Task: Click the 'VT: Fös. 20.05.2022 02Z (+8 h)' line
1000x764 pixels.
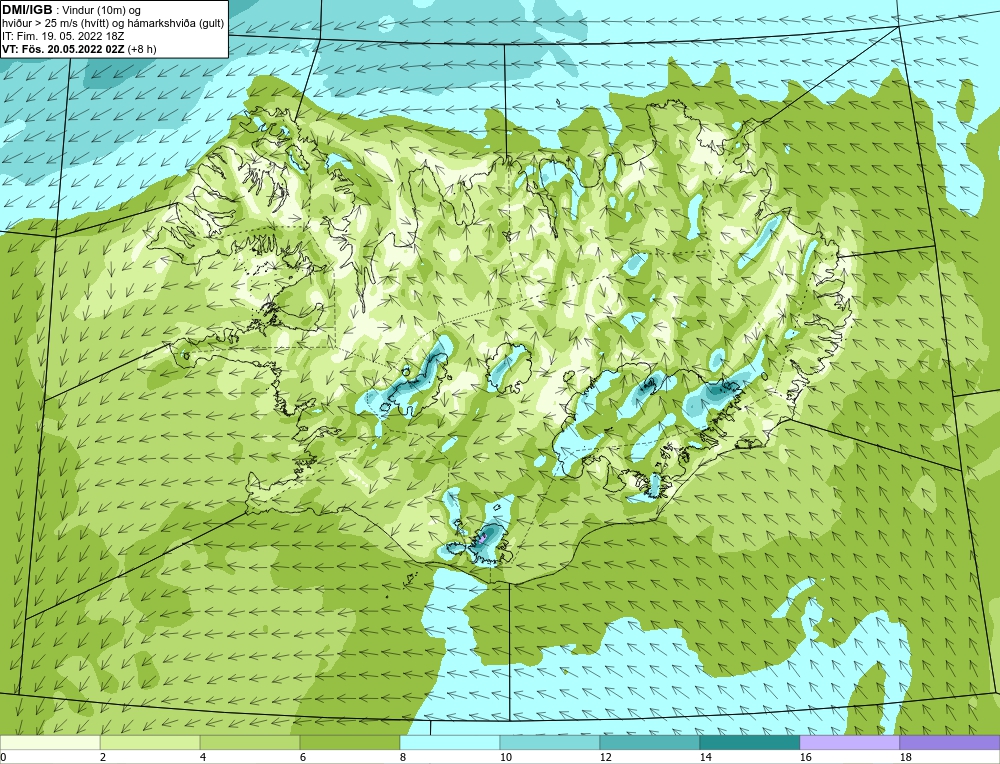Action: click(79, 49)
